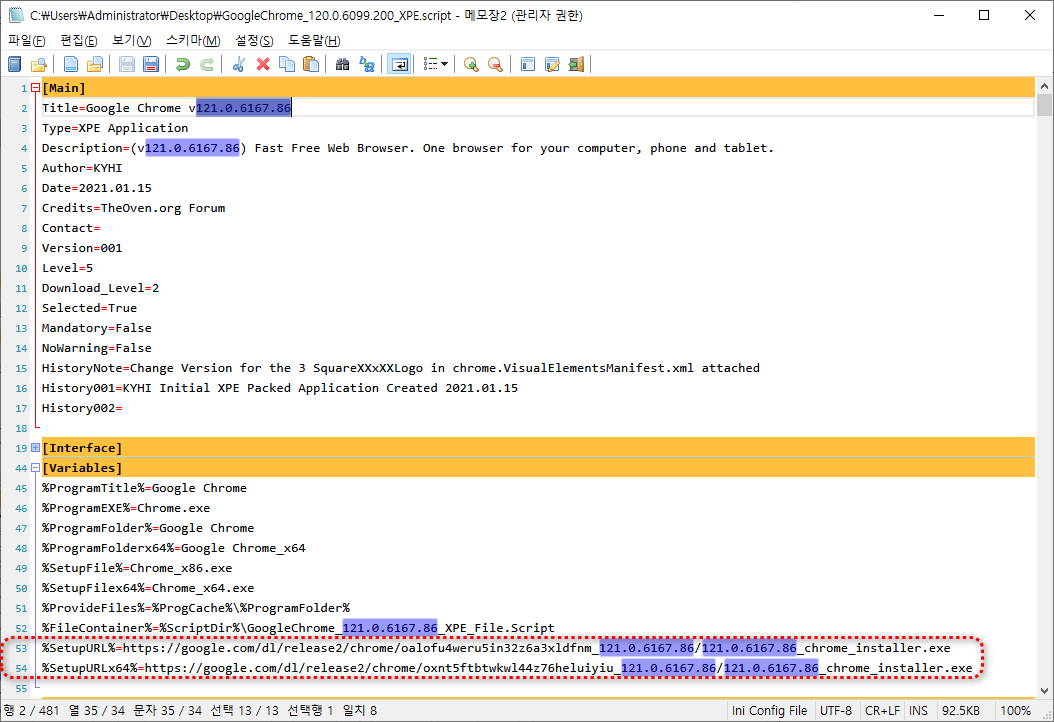Click the 'Selected=True' line
The height and width of the screenshot is (722, 1054).
[89, 308]
